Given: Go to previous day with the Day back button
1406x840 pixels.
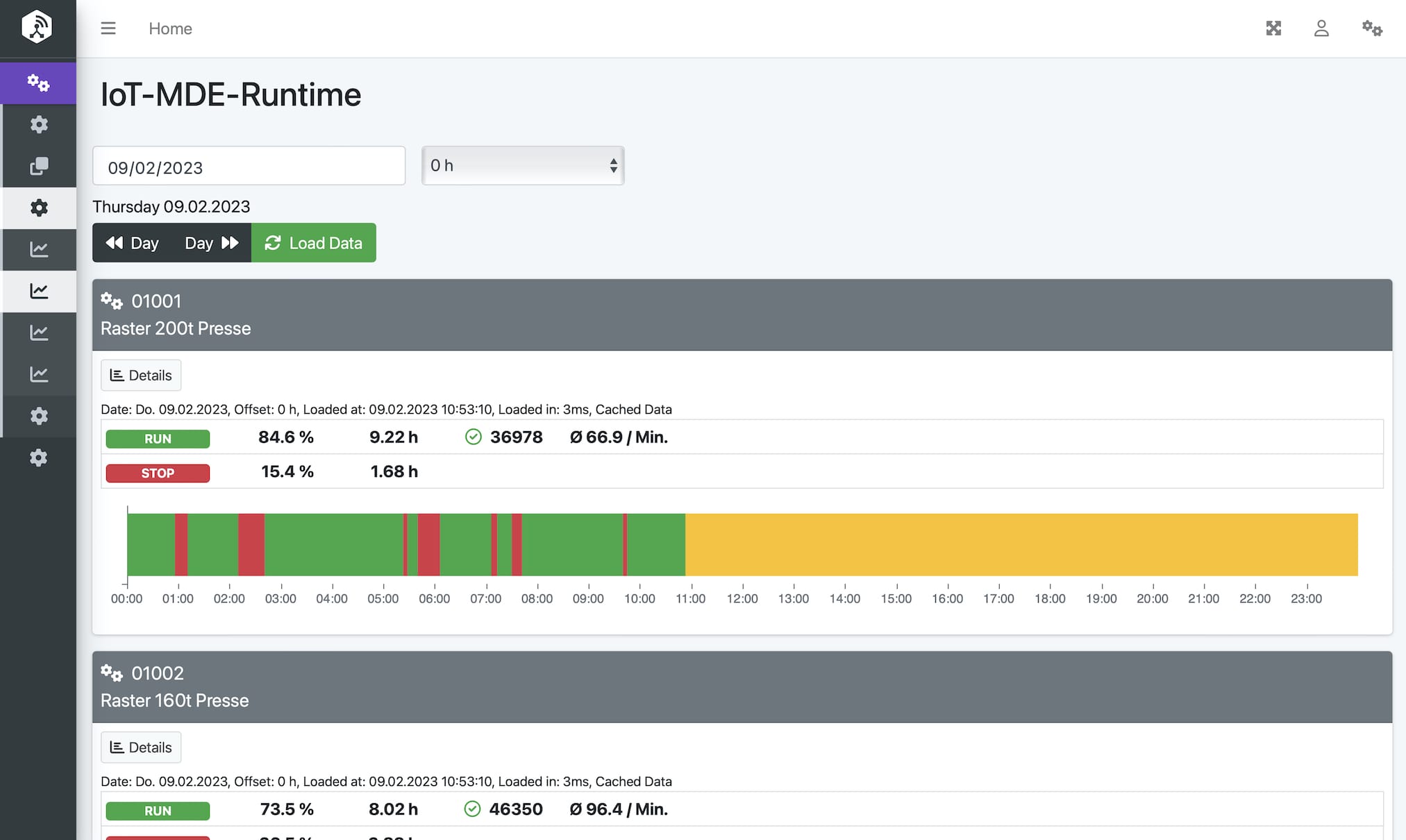Looking at the screenshot, I should 132,243.
